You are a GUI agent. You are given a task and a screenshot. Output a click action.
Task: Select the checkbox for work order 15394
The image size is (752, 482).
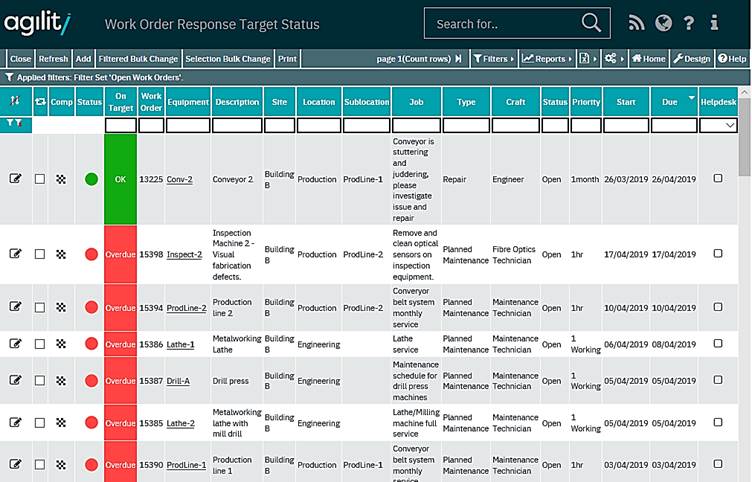click(x=40, y=308)
